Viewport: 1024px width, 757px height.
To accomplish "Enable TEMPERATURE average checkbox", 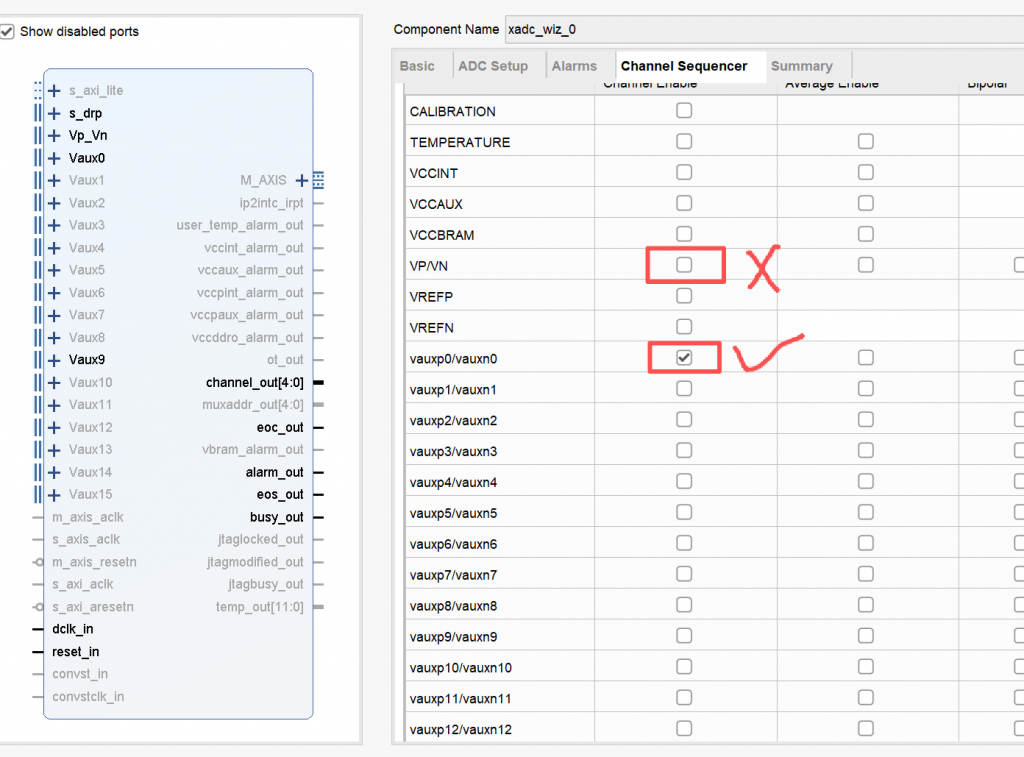I will [x=866, y=142].
